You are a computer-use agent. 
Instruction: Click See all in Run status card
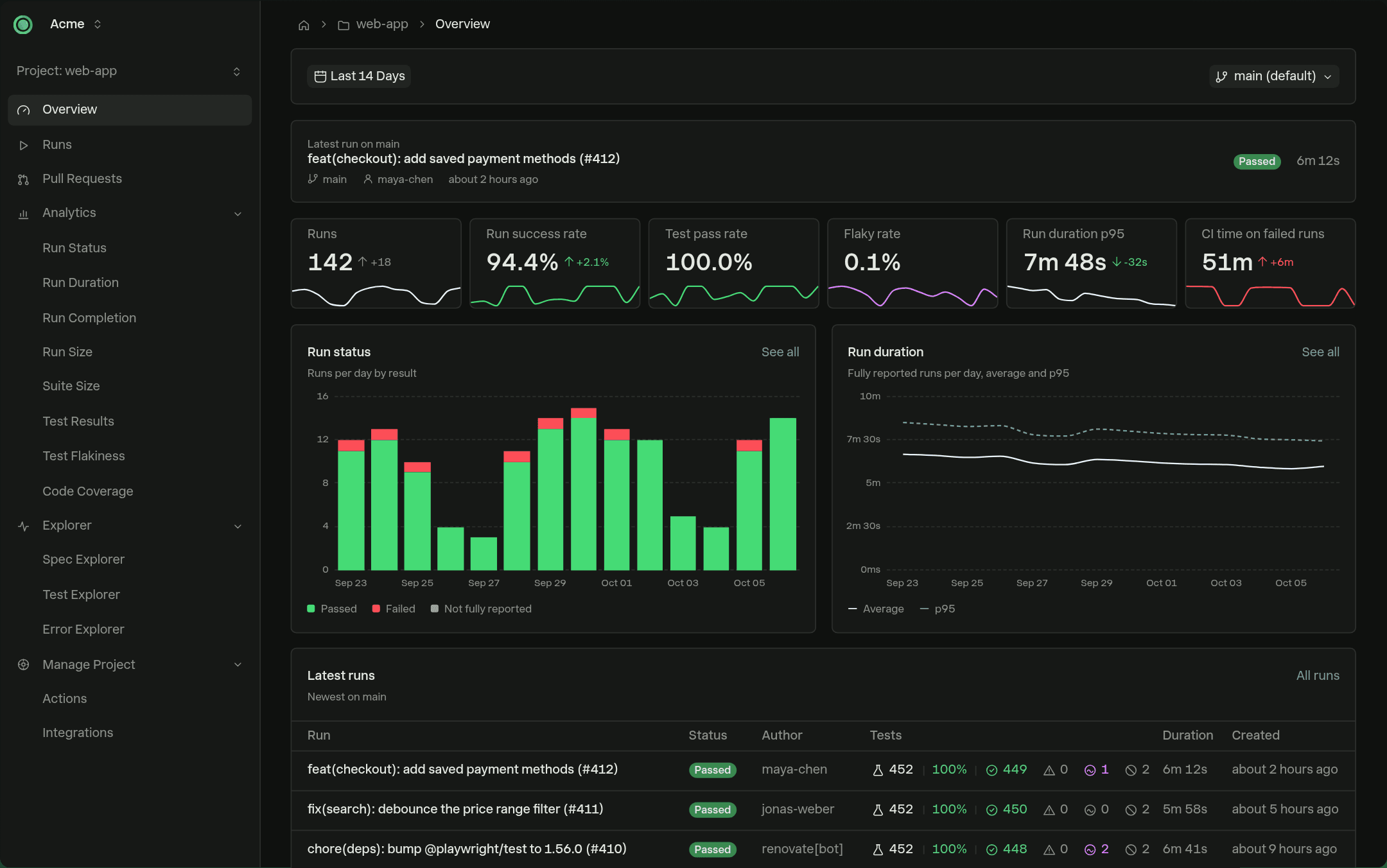780,352
